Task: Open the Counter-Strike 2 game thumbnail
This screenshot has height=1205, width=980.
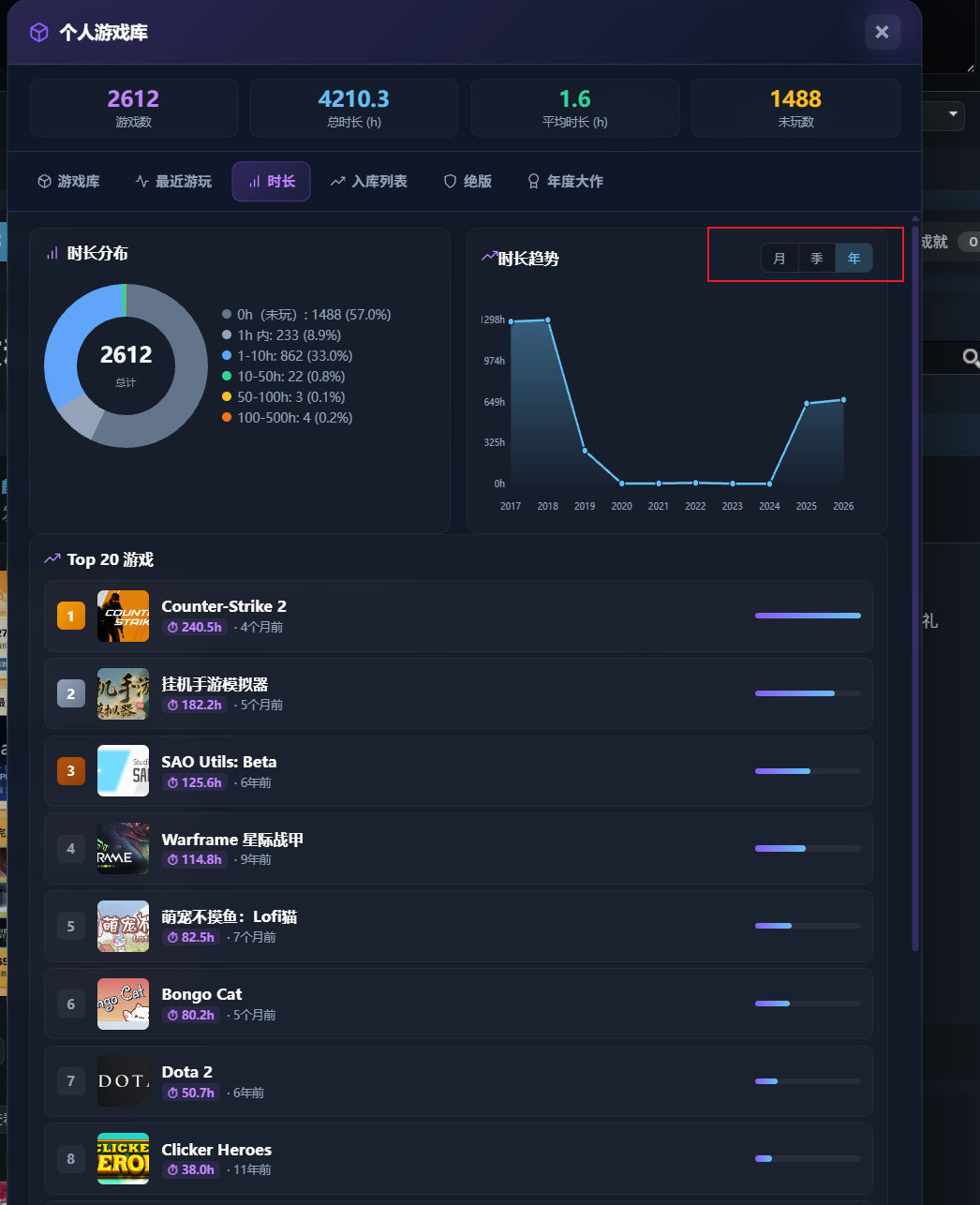Action: (x=123, y=617)
